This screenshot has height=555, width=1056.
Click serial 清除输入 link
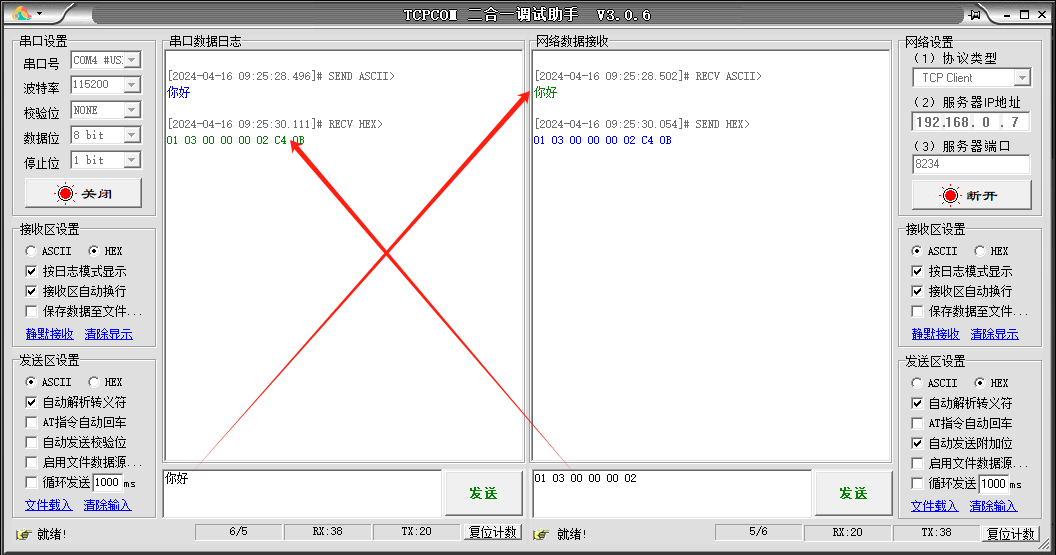coord(107,505)
